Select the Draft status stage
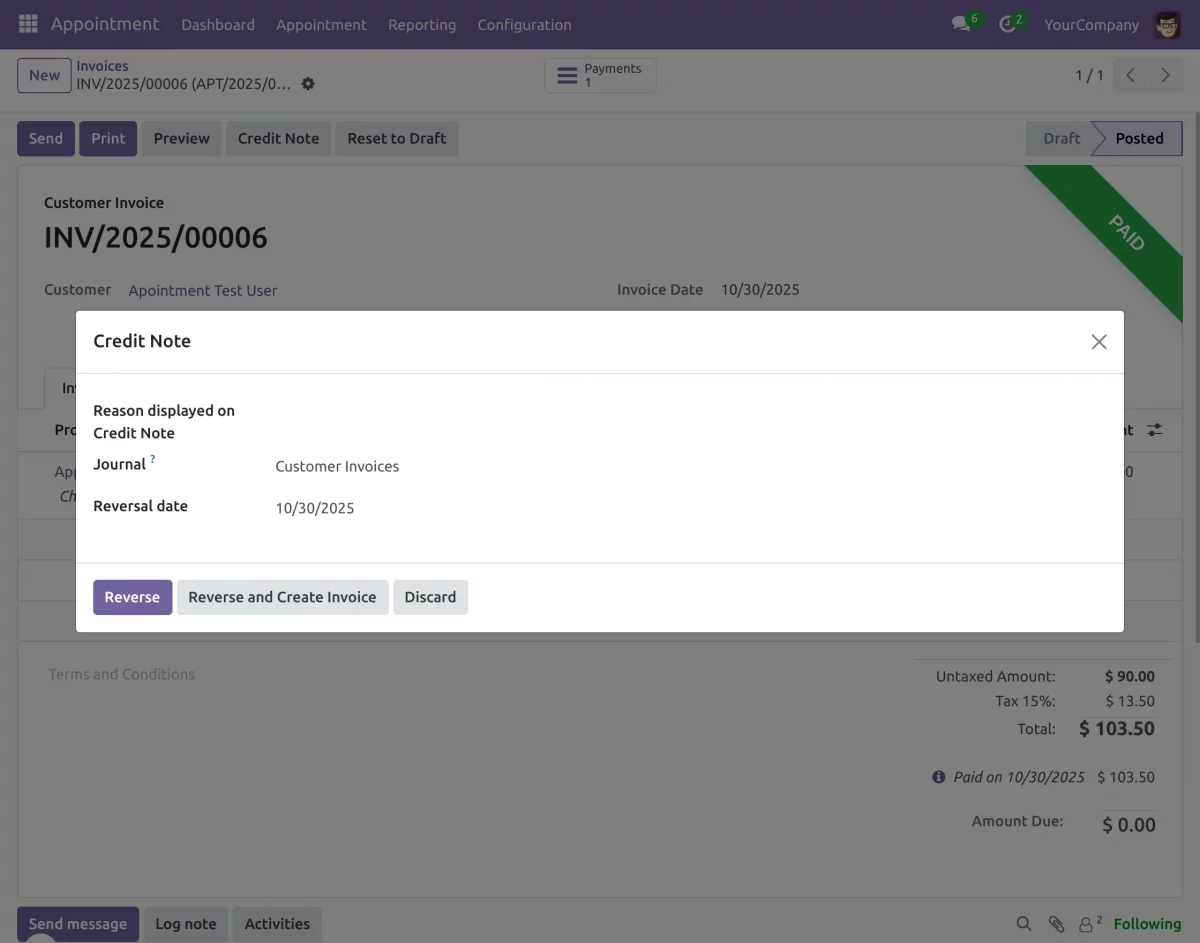This screenshot has height=943, width=1200. click(x=1061, y=138)
